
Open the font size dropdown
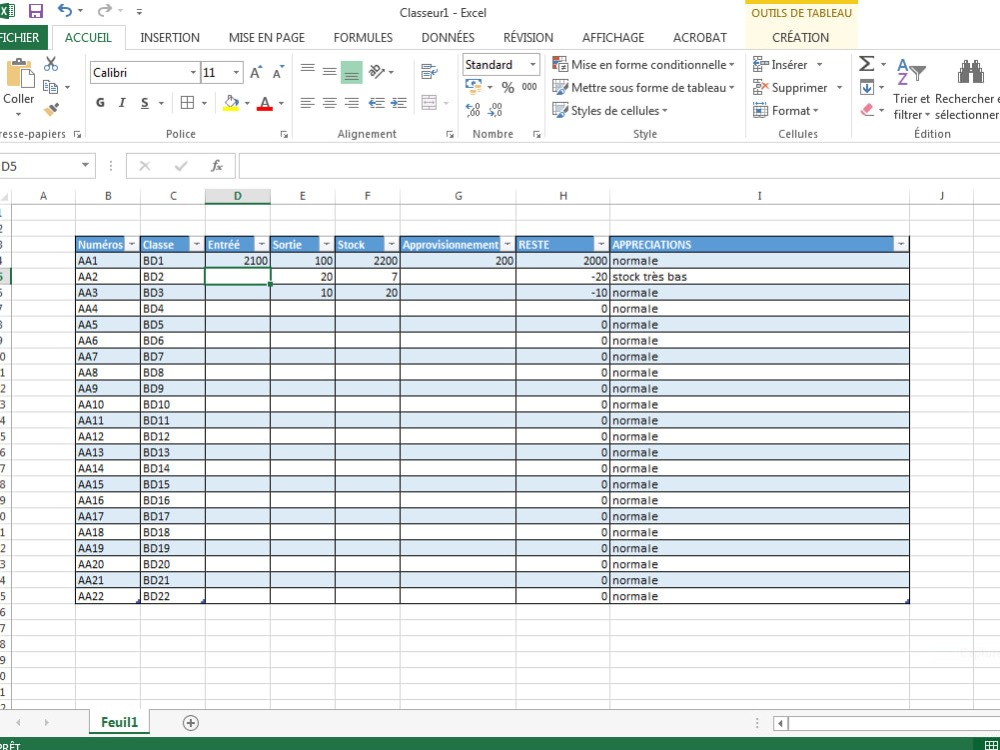click(x=236, y=73)
